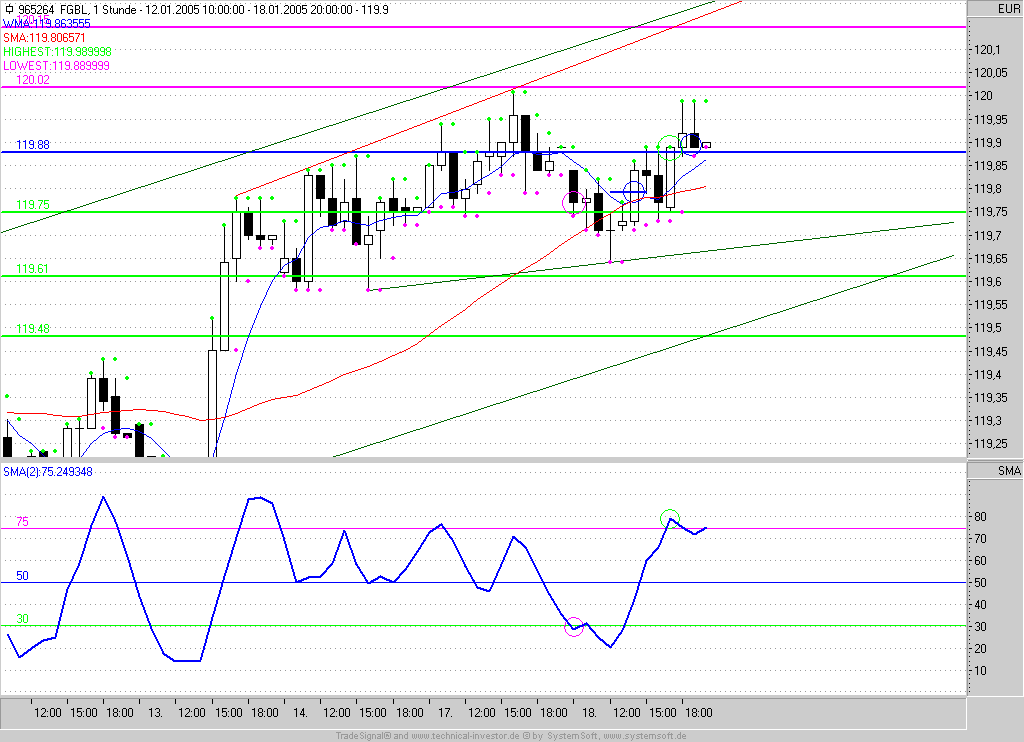Click the green circle on the price chart

pyautogui.click(x=669, y=148)
